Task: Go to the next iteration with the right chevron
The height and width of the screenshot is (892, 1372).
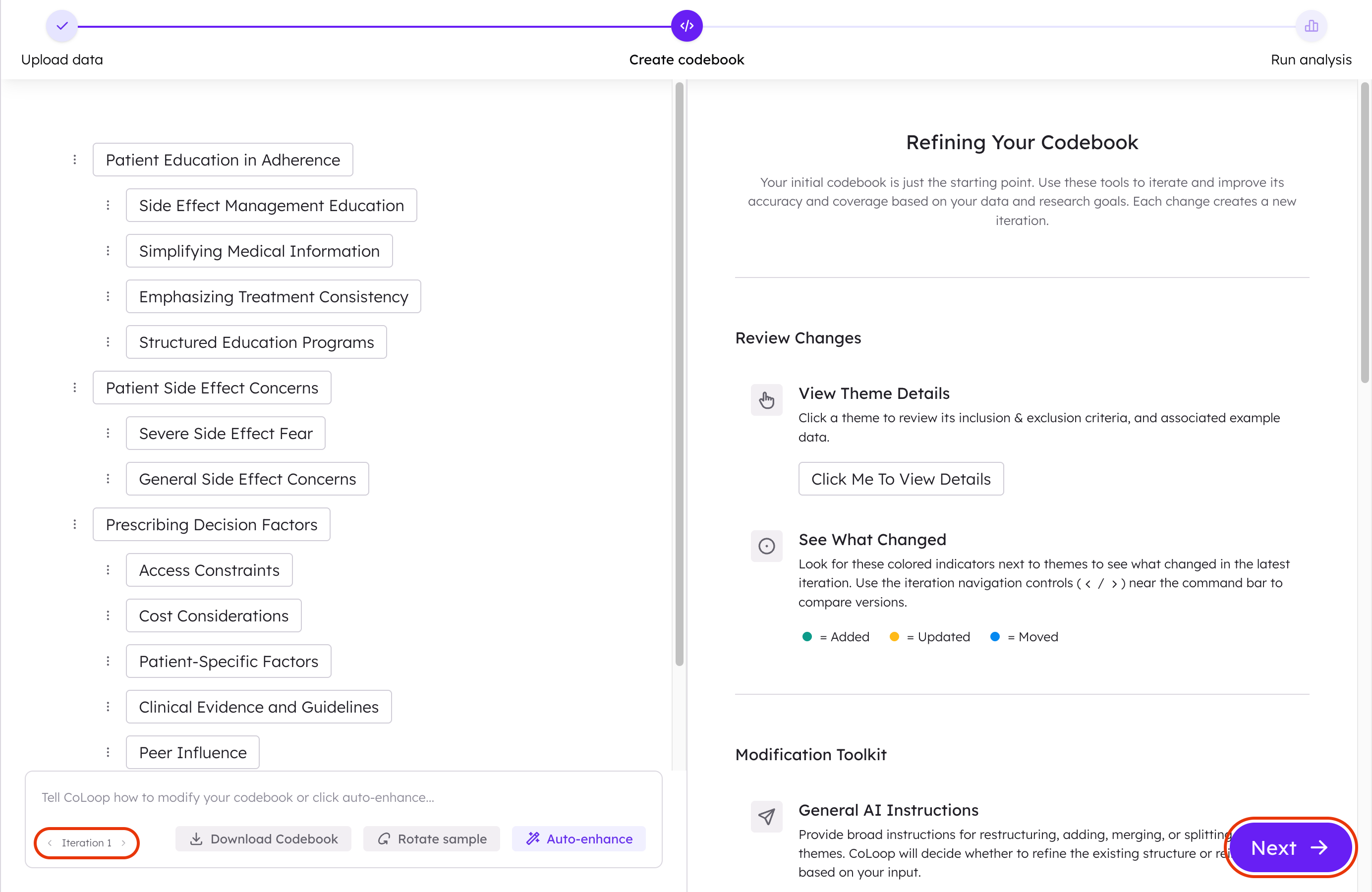Action: click(123, 843)
